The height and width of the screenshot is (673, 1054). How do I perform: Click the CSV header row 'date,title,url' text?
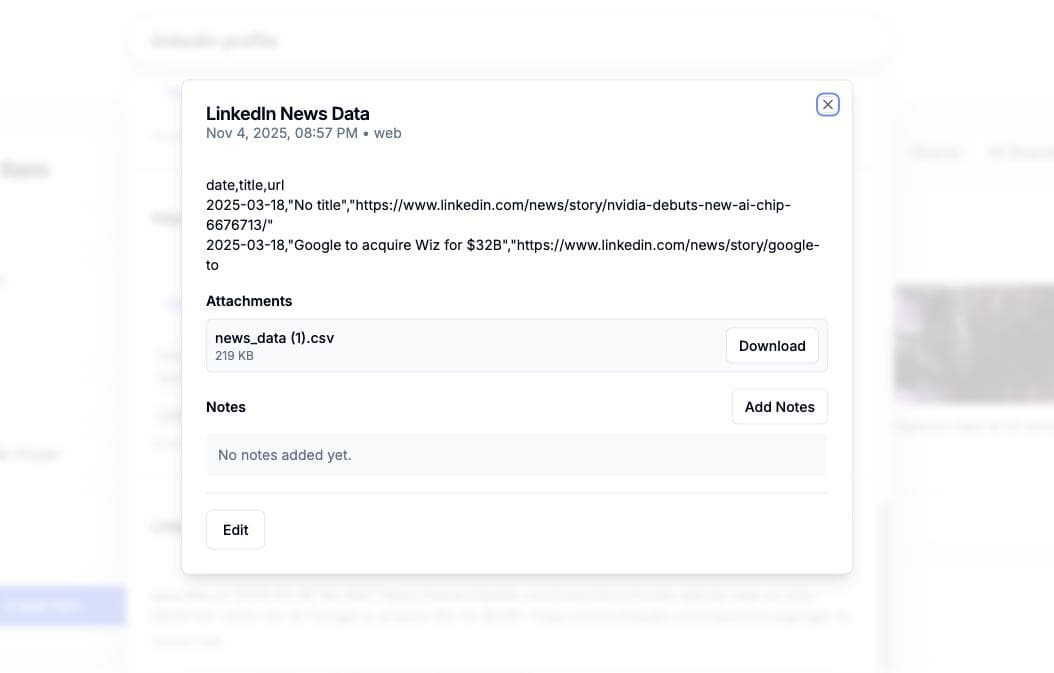tap(247, 184)
